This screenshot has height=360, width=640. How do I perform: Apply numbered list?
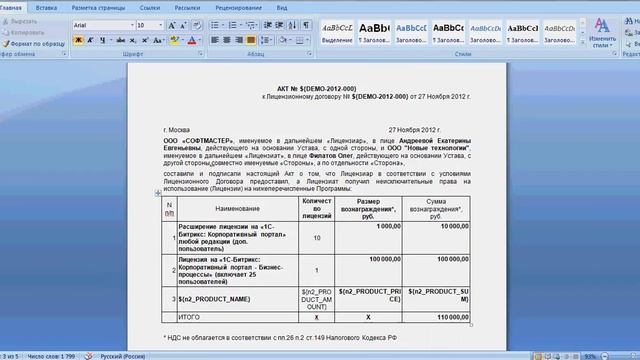tap(232, 25)
